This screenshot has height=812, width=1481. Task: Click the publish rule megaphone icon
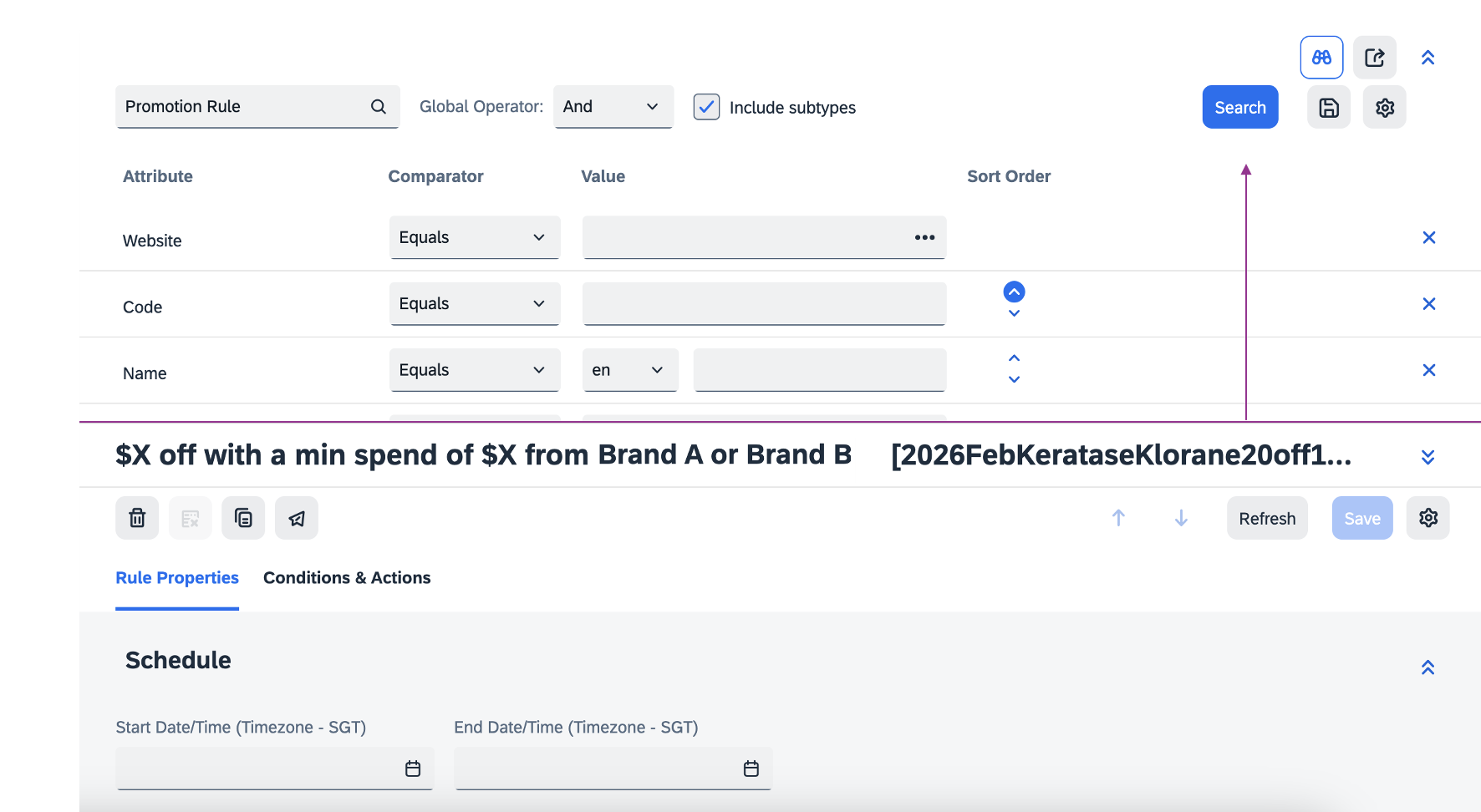tap(297, 519)
